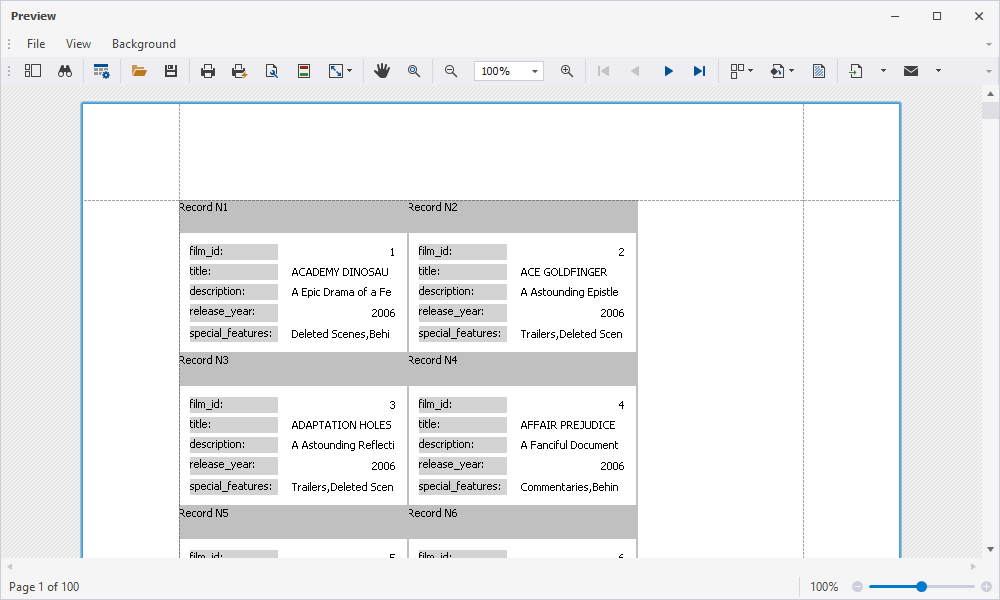
Task: Click the Export Document icon
Action: click(x=856, y=71)
